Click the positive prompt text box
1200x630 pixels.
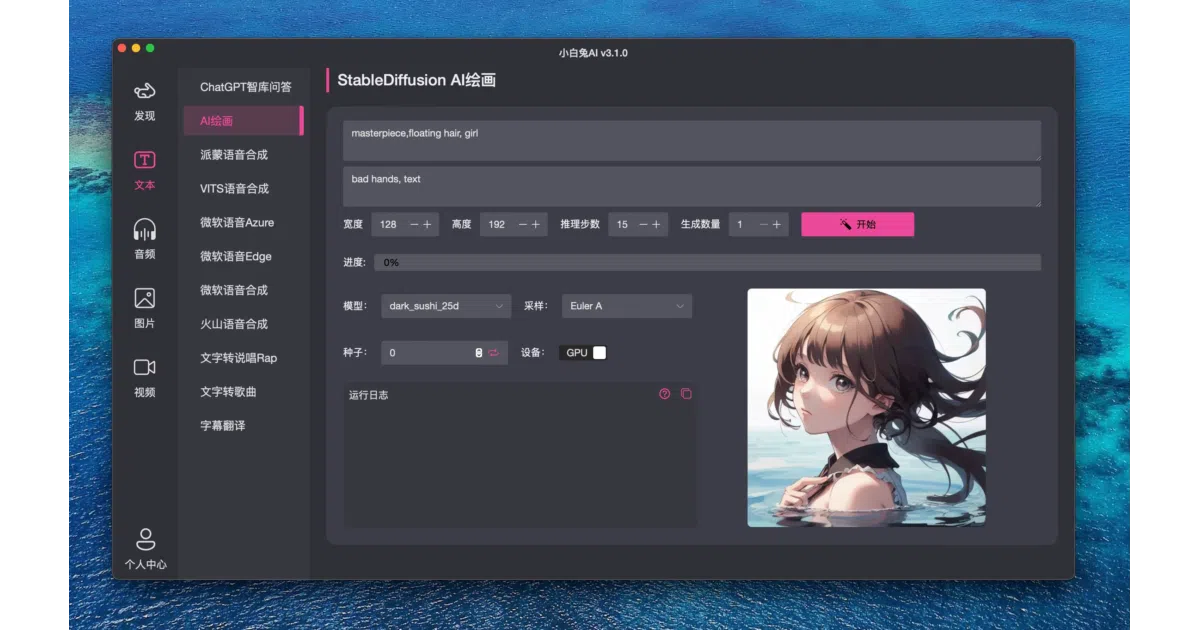[691, 141]
